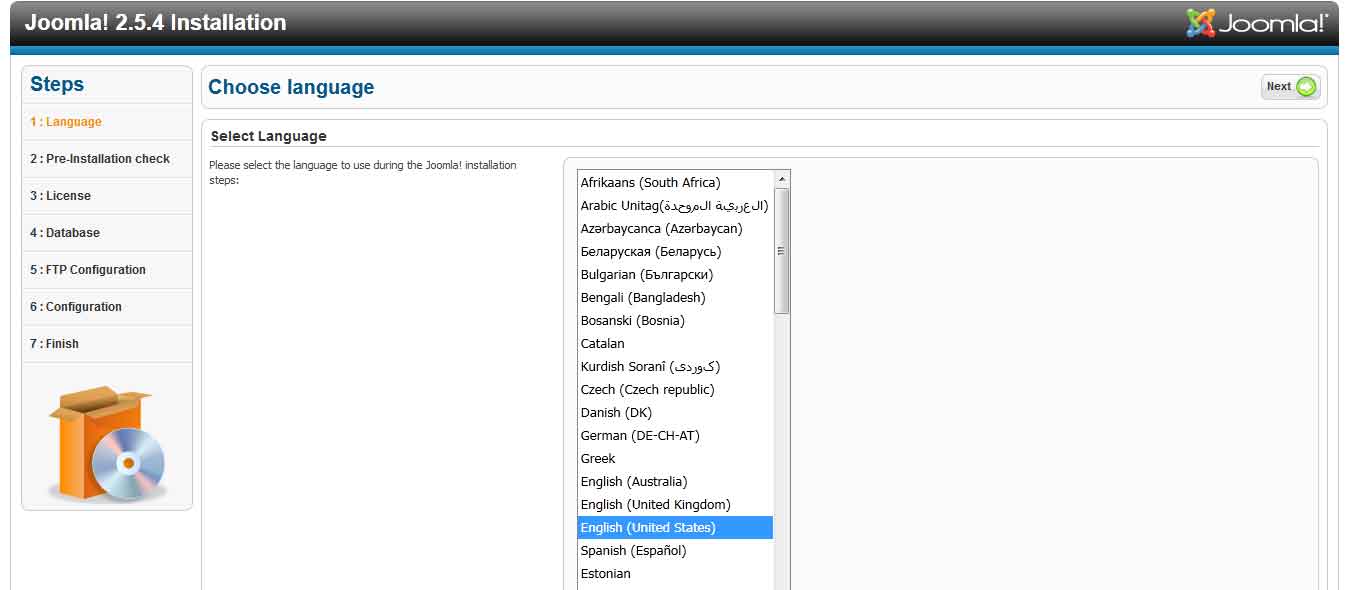Select step 3: License
The width and height of the screenshot is (1347, 590).
pyautogui.click(x=107, y=196)
